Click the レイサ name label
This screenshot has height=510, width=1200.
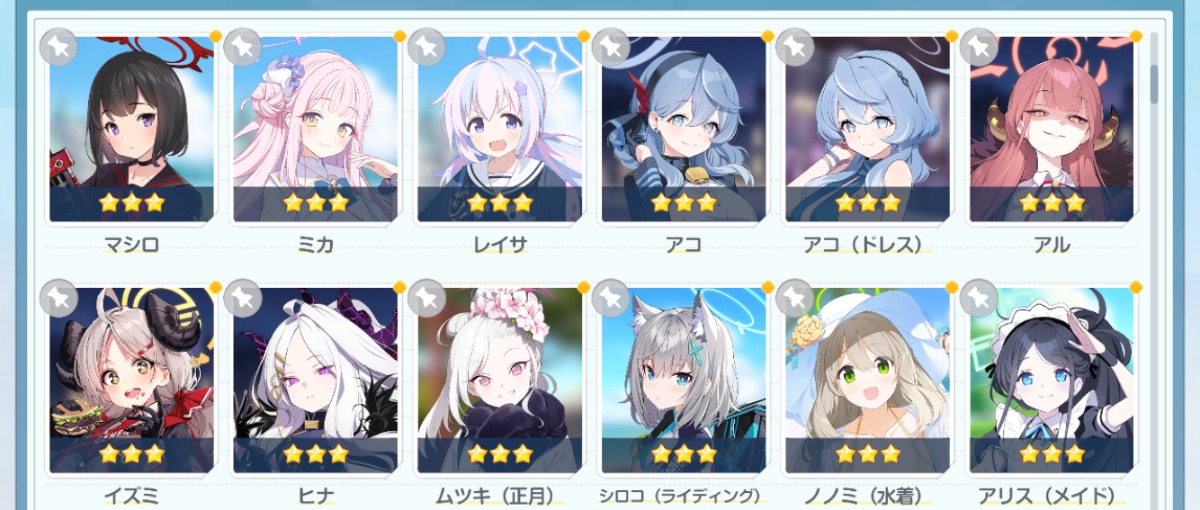pyautogui.click(x=499, y=244)
